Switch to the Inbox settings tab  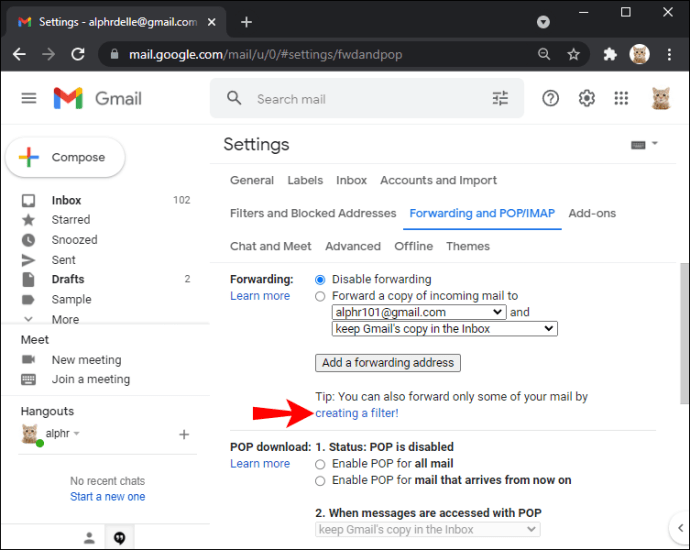pos(351,180)
